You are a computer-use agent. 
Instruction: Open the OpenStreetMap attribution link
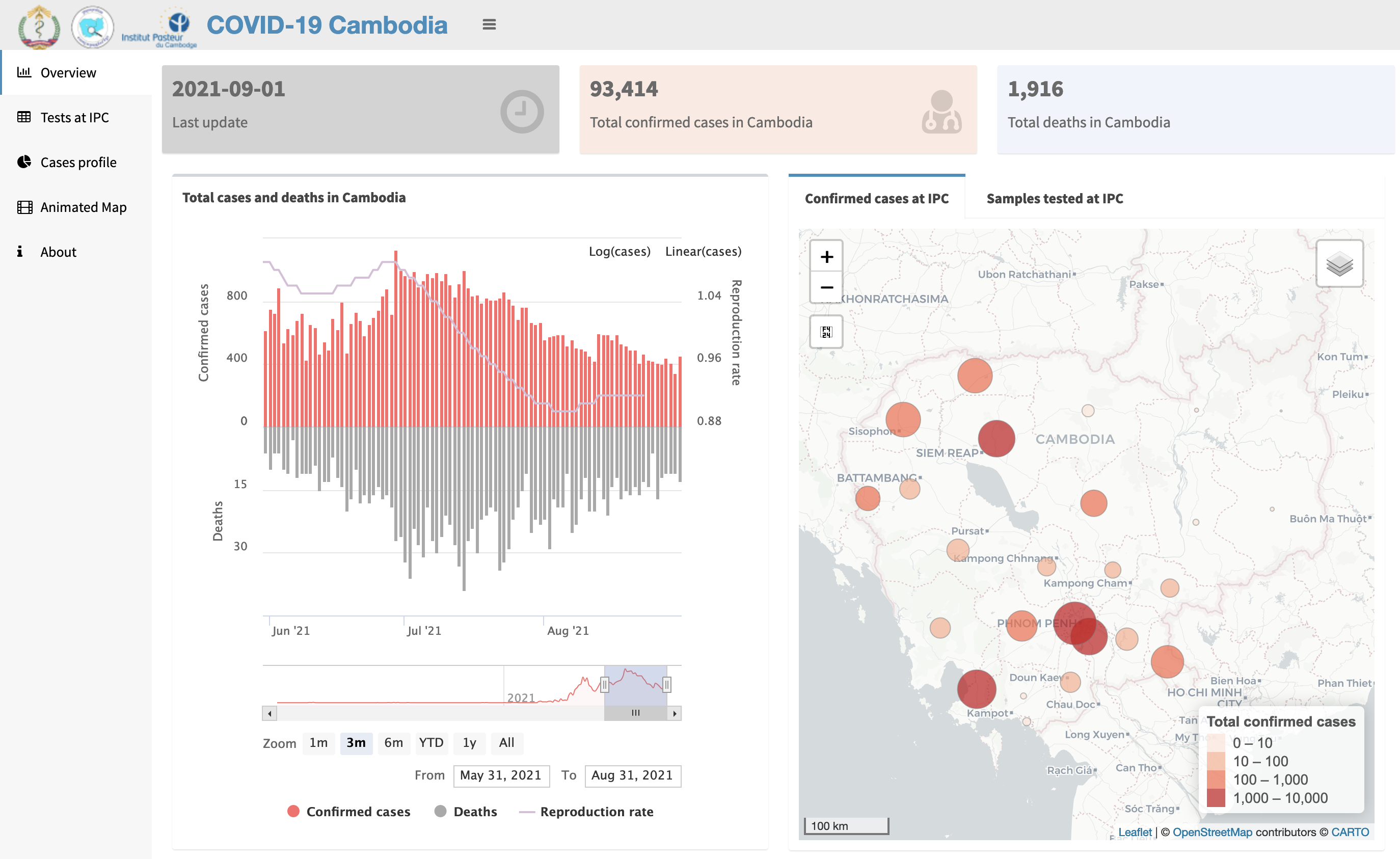coord(1212,831)
